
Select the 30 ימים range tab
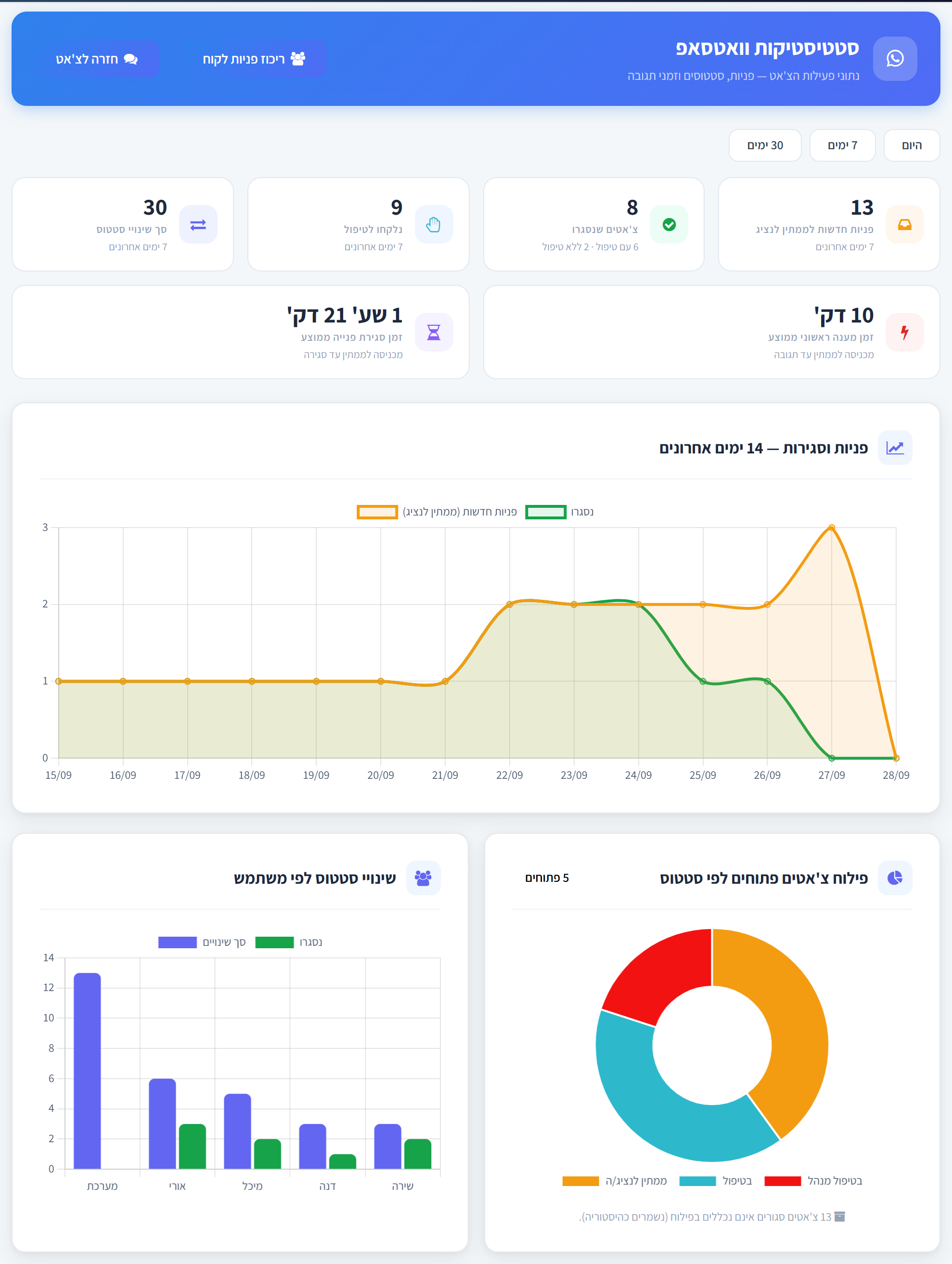765,145
